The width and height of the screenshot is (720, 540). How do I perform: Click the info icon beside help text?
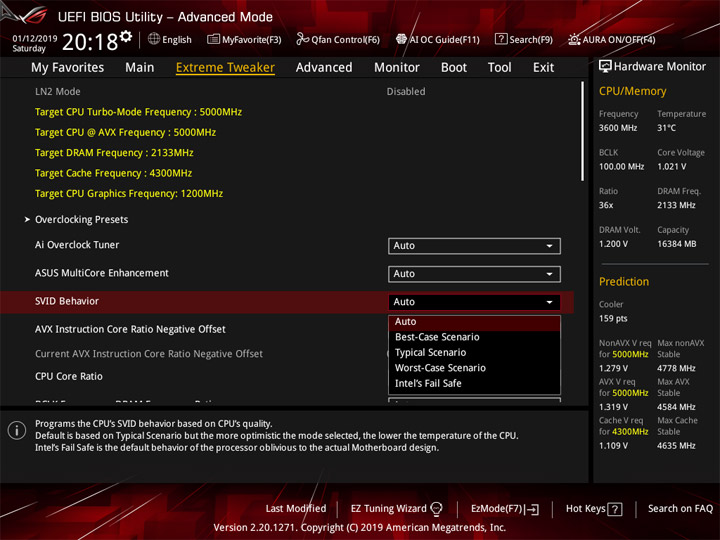click(x=17, y=431)
